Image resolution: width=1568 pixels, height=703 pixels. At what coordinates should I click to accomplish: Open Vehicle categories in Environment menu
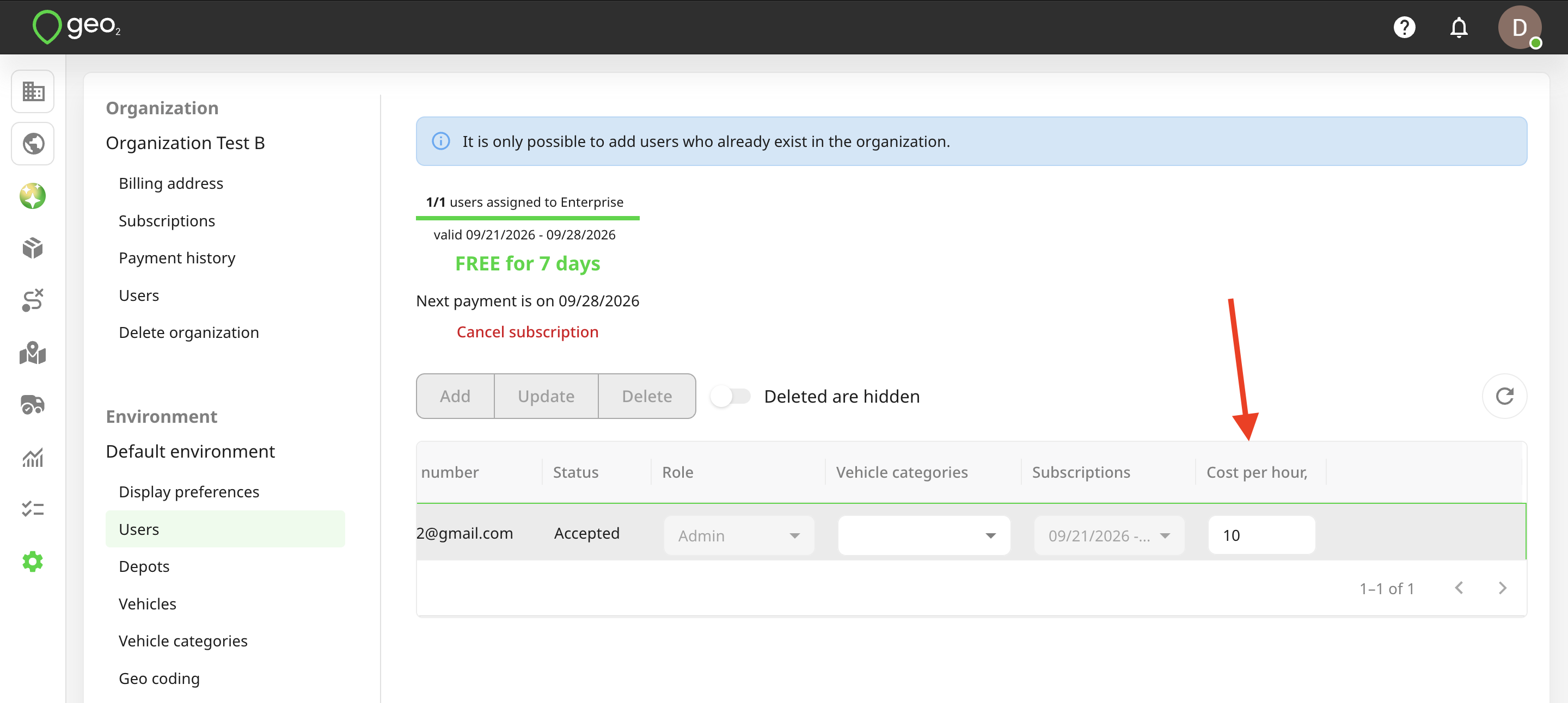(183, 641)
